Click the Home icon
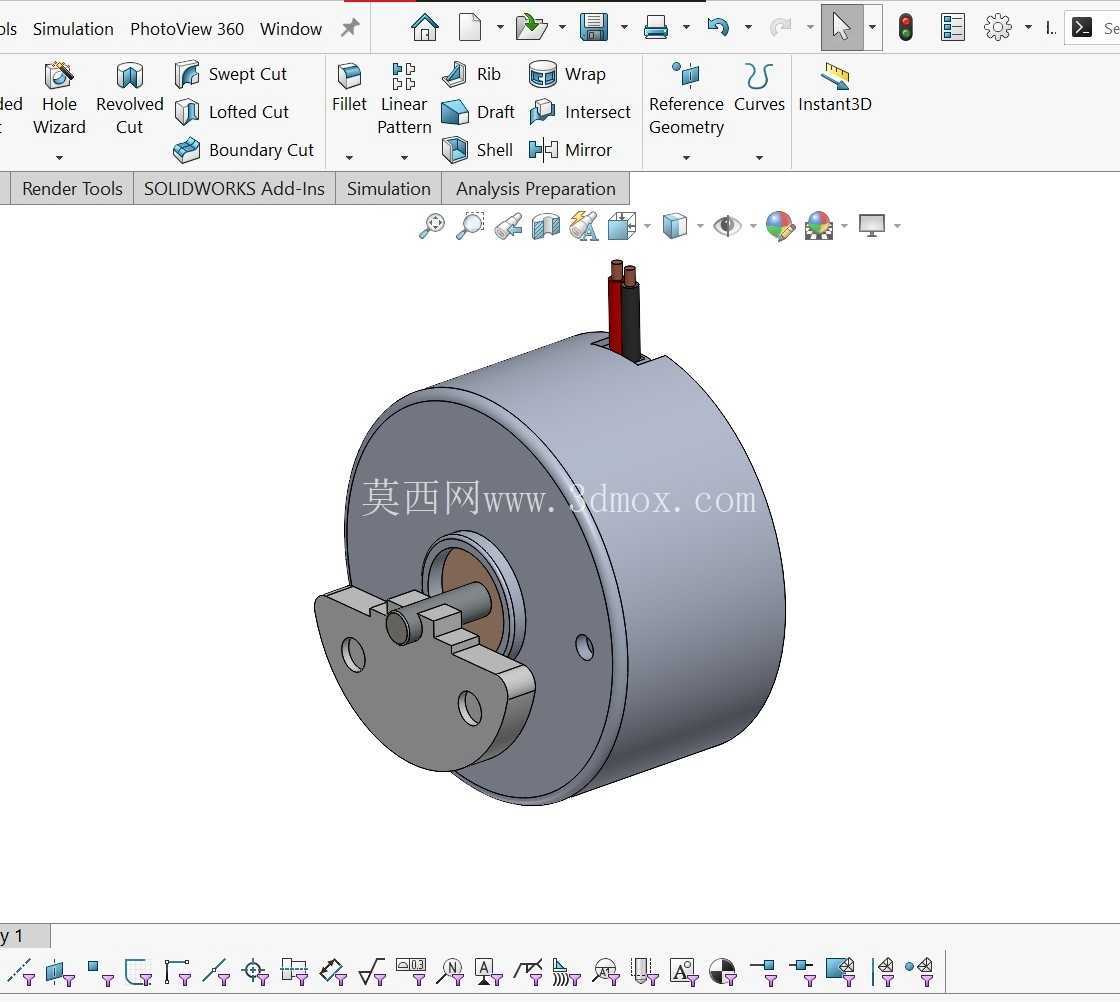This screenshot has height=1002, width=1120. coord(424,28)
